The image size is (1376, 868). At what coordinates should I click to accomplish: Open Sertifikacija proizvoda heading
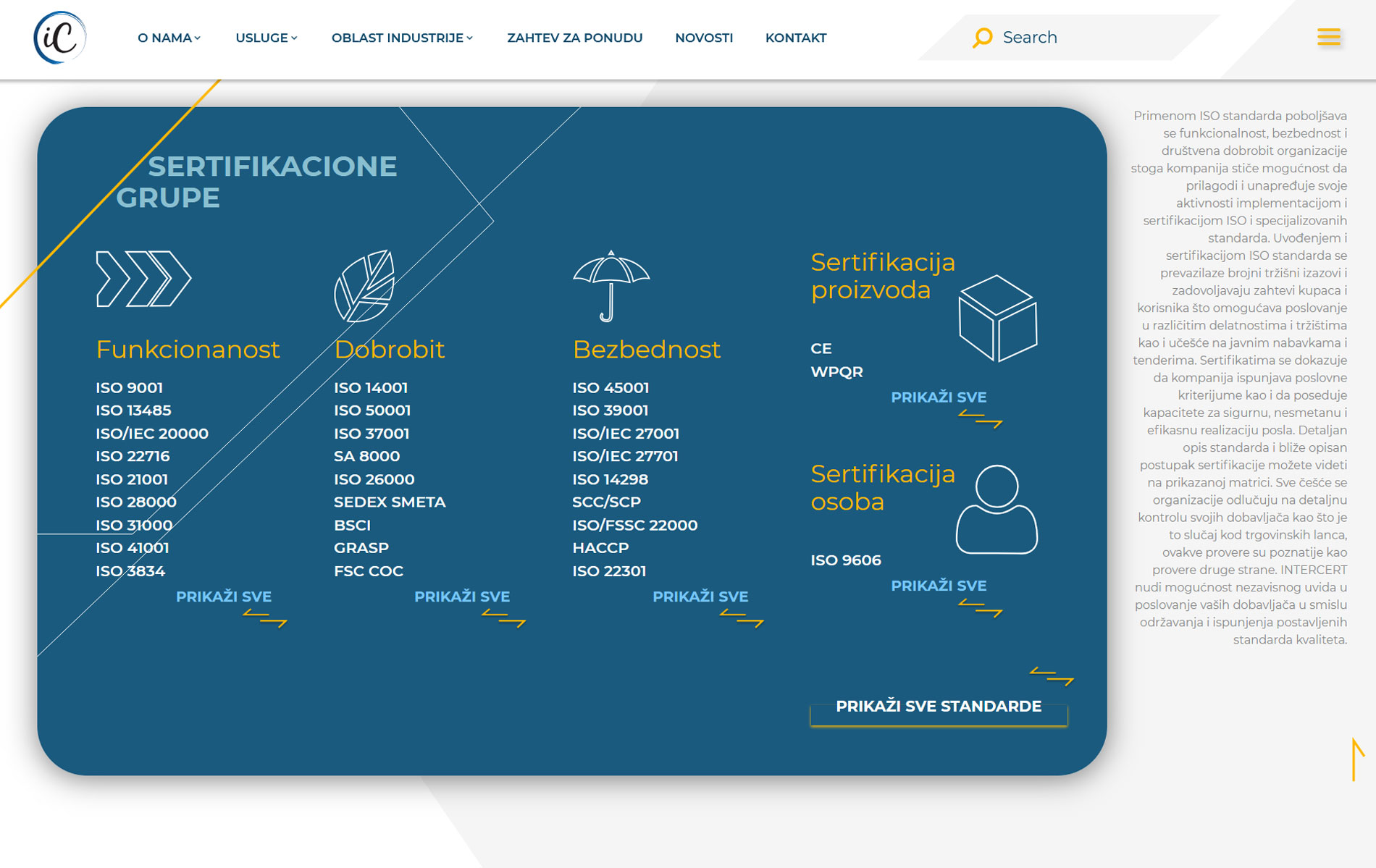tap(883, 276)
